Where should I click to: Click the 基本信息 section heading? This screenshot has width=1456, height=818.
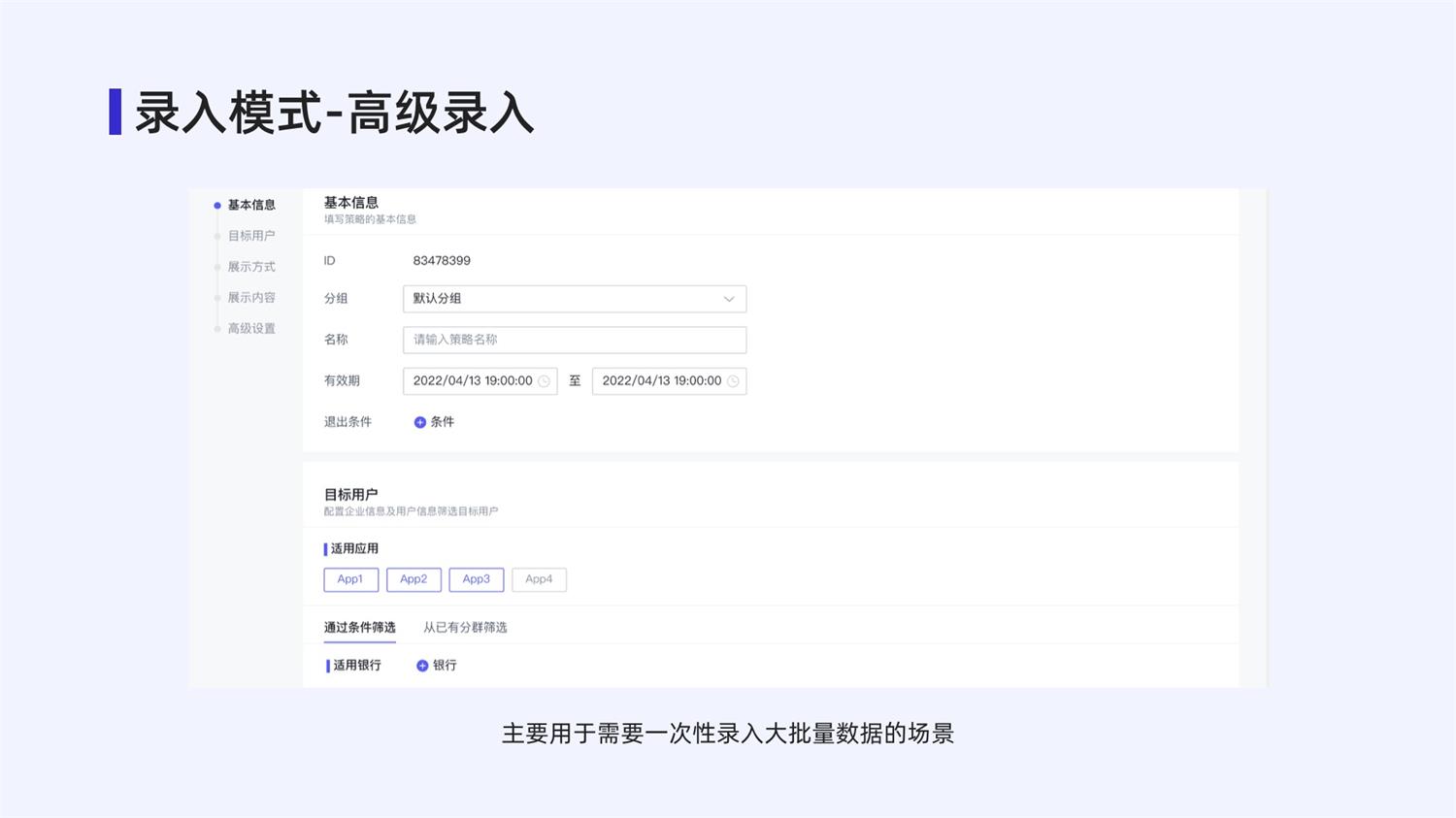click(x=350, y=203)
